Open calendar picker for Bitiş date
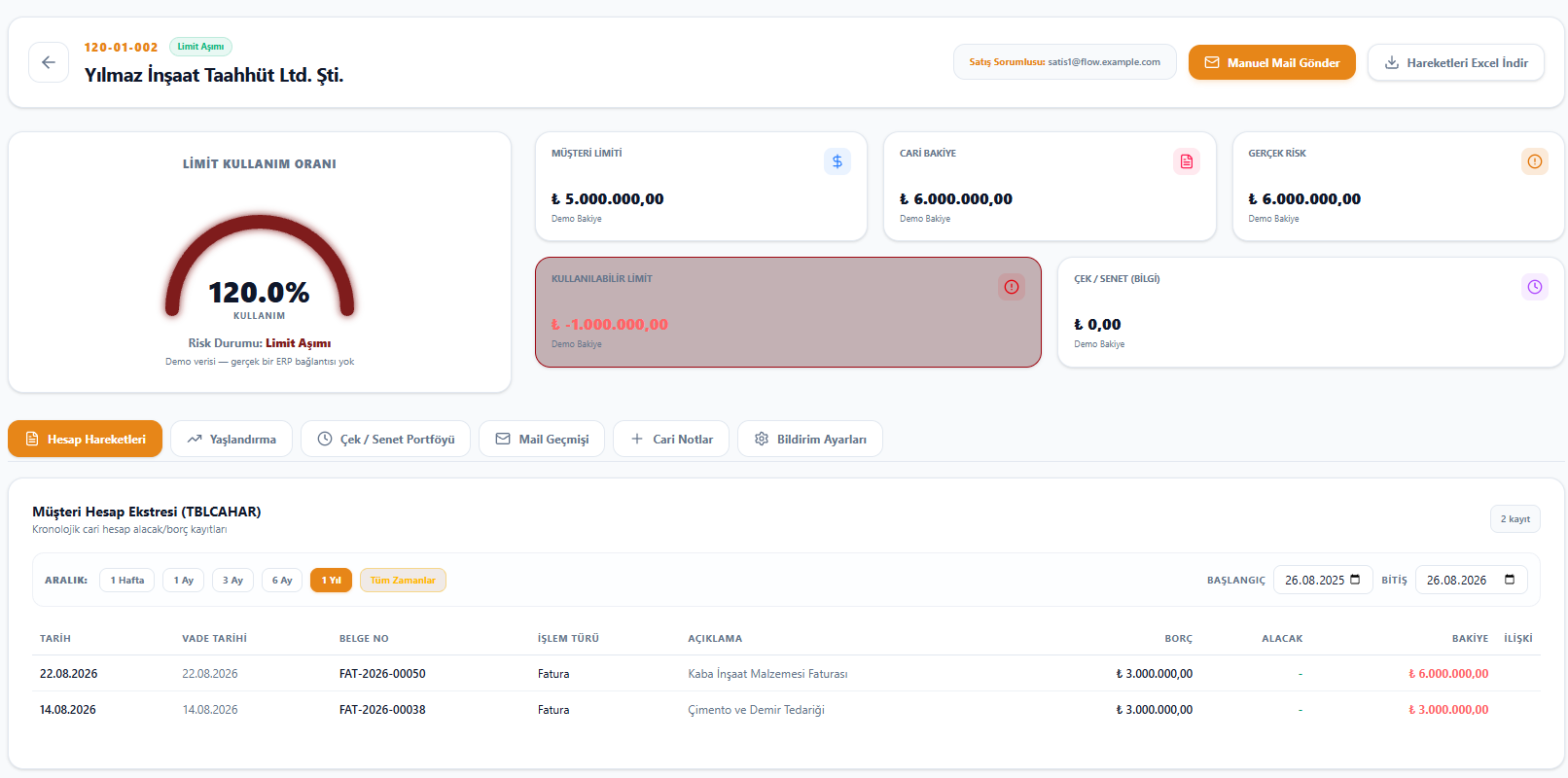This screenshot has height=778, width=1568. (x=1510, y=580)
